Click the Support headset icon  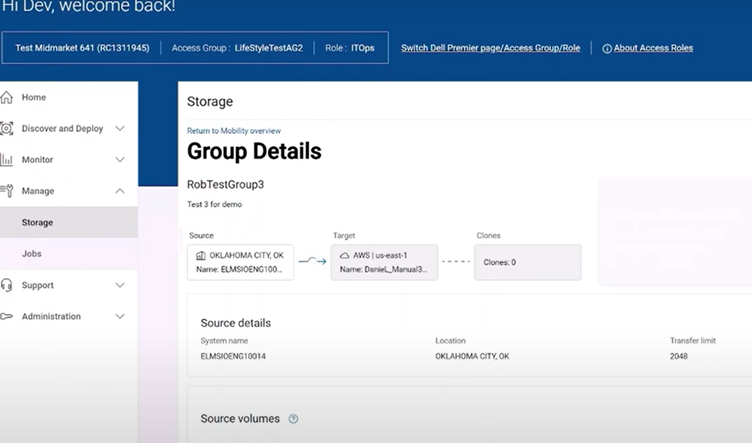tap(7, 285)
